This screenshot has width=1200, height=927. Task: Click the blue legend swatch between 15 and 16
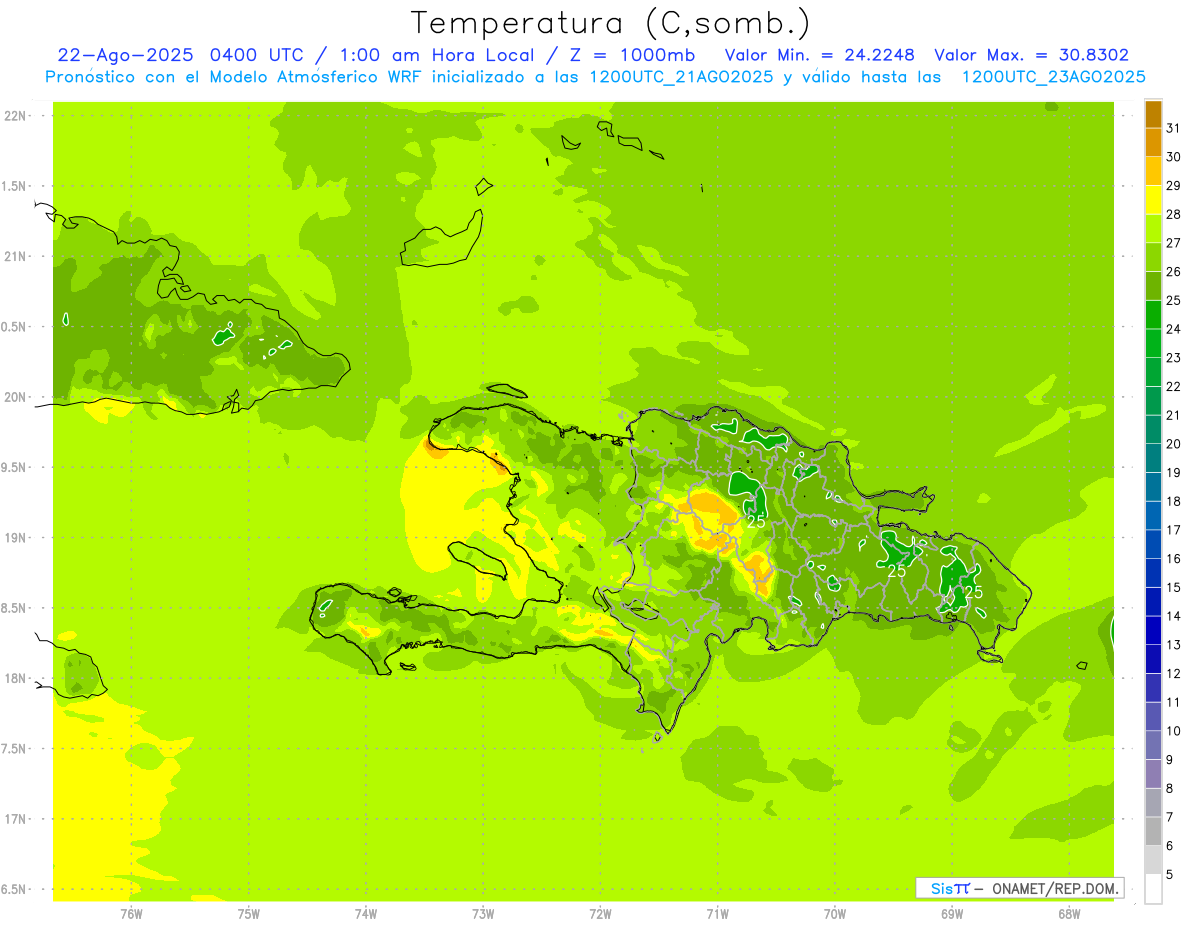tap(1153, 573)
